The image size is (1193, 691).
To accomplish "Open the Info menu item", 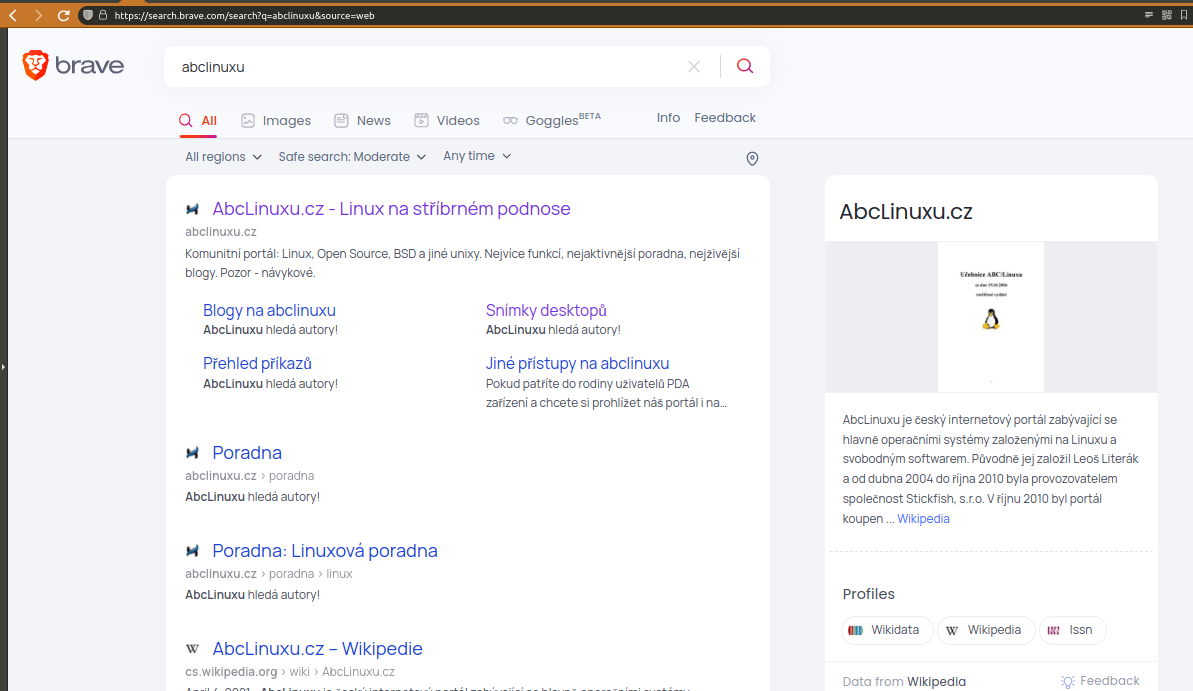I will (668, 118).
